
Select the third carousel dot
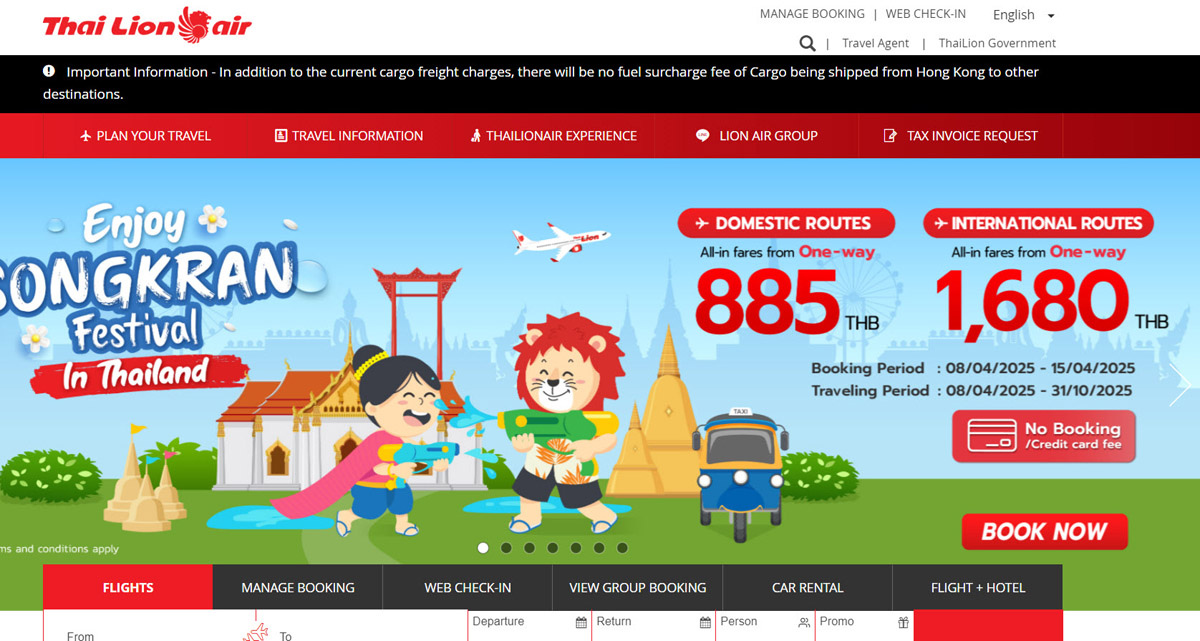click(x=529, y=548)
